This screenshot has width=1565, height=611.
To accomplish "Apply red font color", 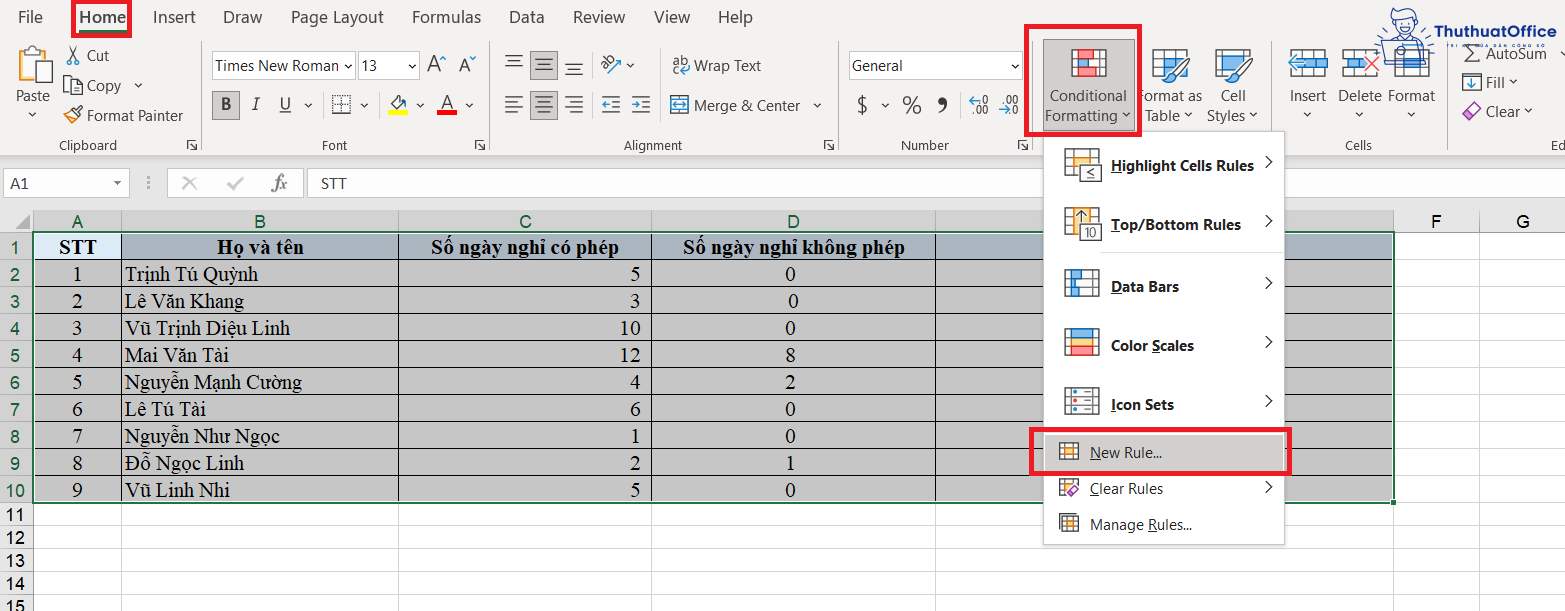I will (447, 105).
